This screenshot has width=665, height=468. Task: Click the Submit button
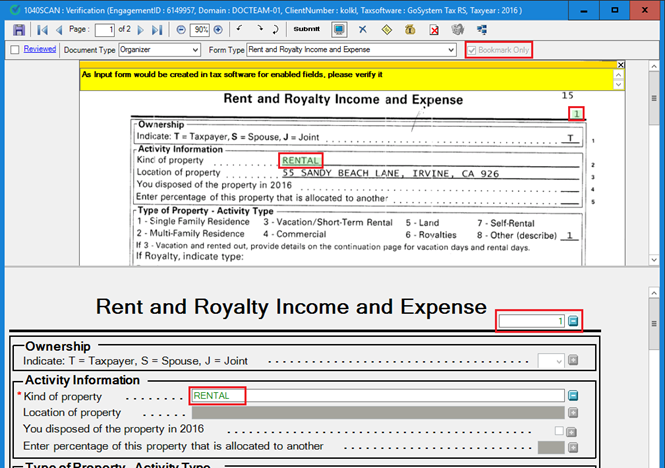tap(306, 30)
